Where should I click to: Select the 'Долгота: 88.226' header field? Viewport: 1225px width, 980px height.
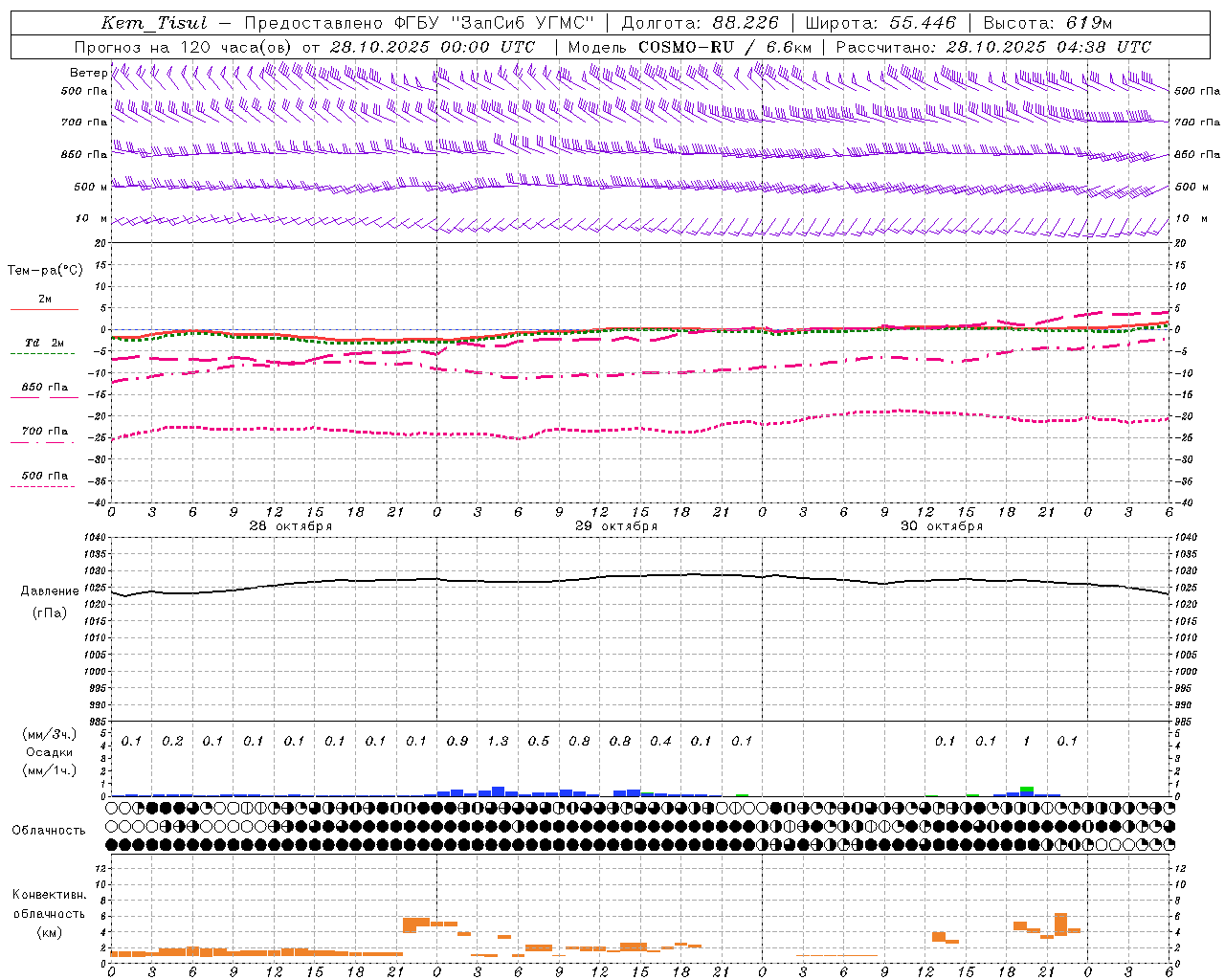pos(701,23)
